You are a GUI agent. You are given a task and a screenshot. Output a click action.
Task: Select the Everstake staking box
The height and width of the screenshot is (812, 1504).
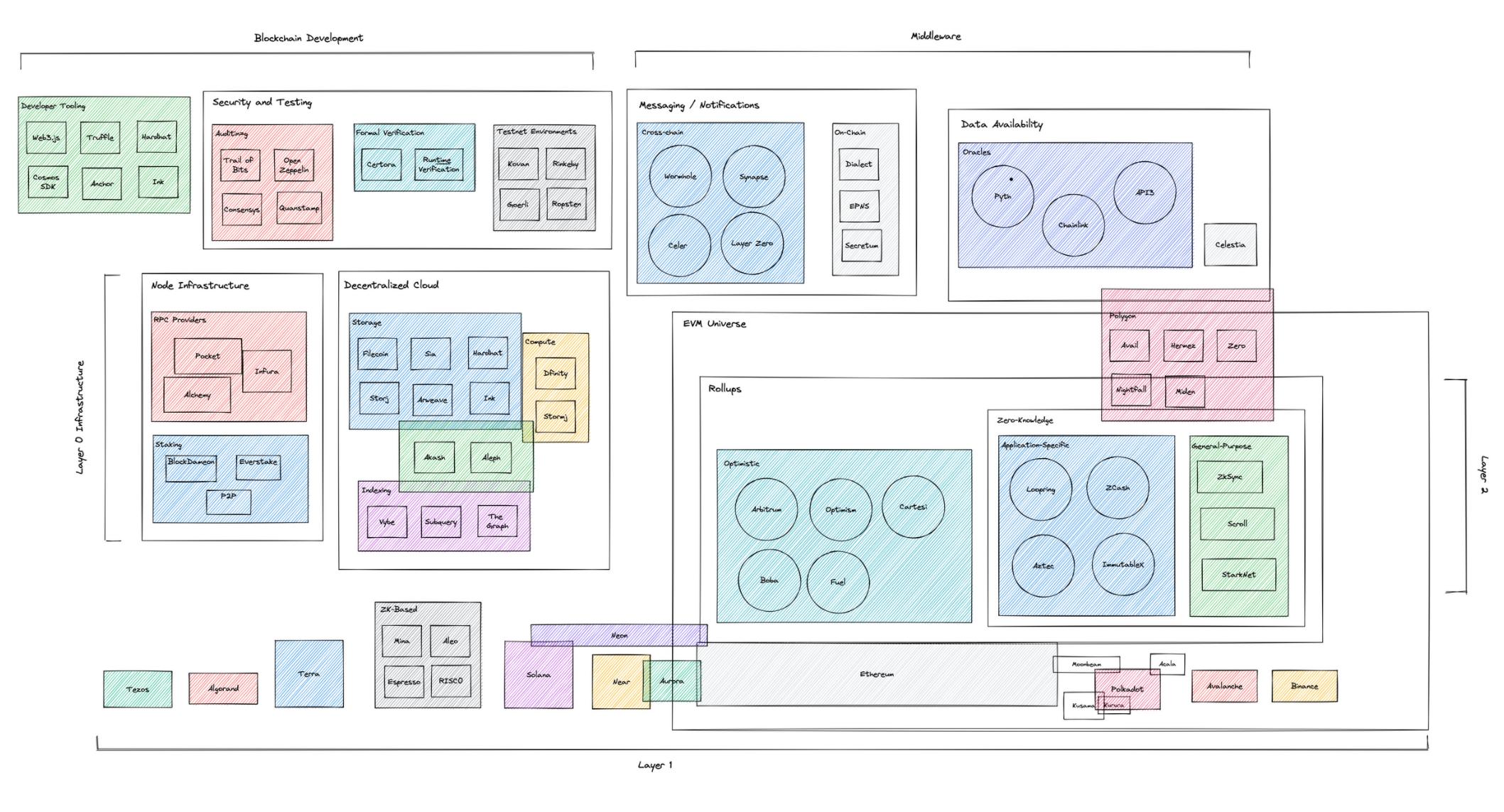[258, 467]
